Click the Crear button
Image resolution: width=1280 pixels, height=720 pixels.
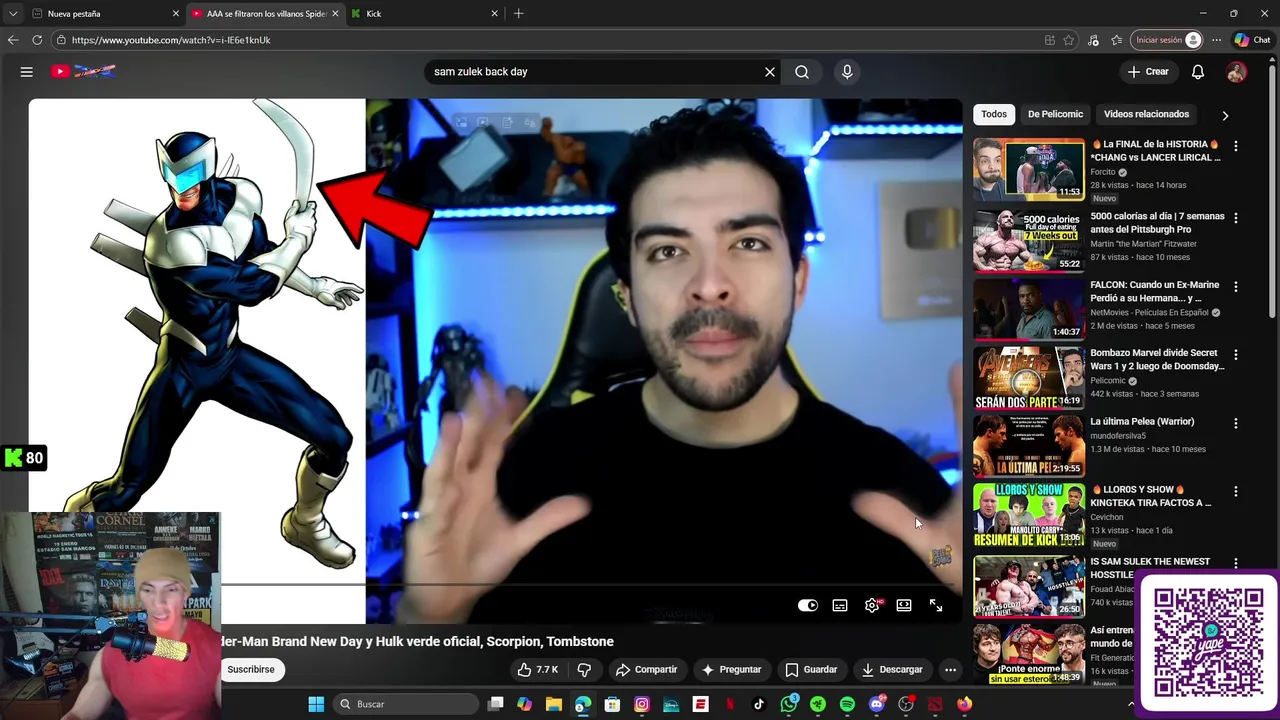[1147, 72]
